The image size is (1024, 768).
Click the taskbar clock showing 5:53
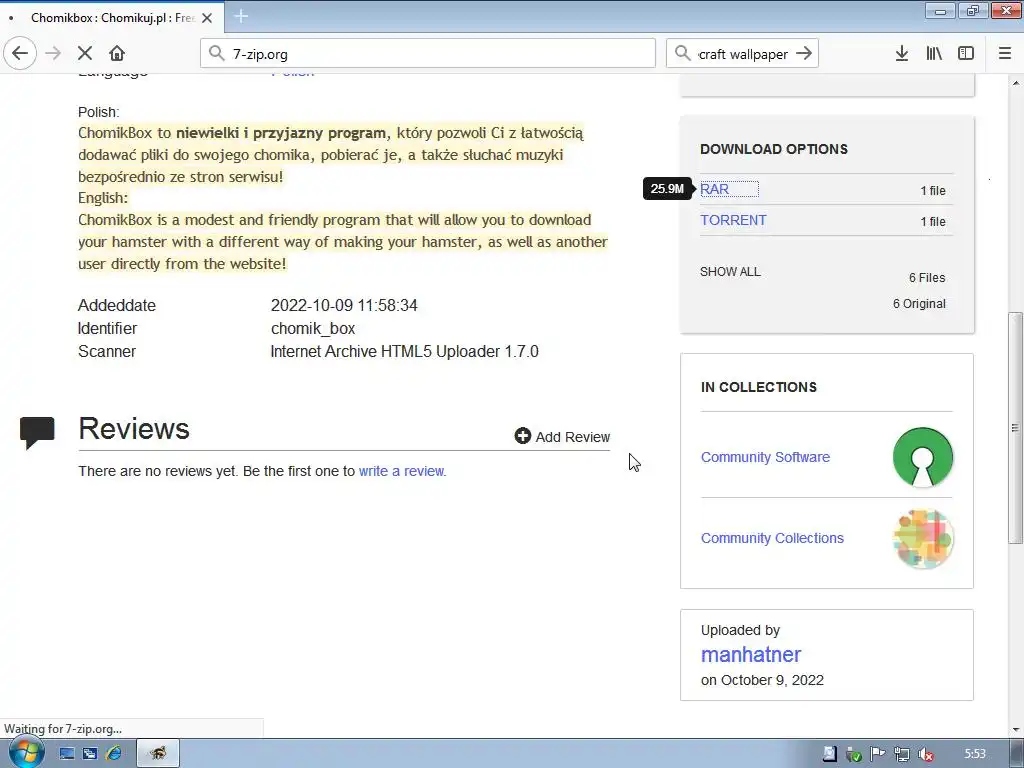(x=975, y=754)
